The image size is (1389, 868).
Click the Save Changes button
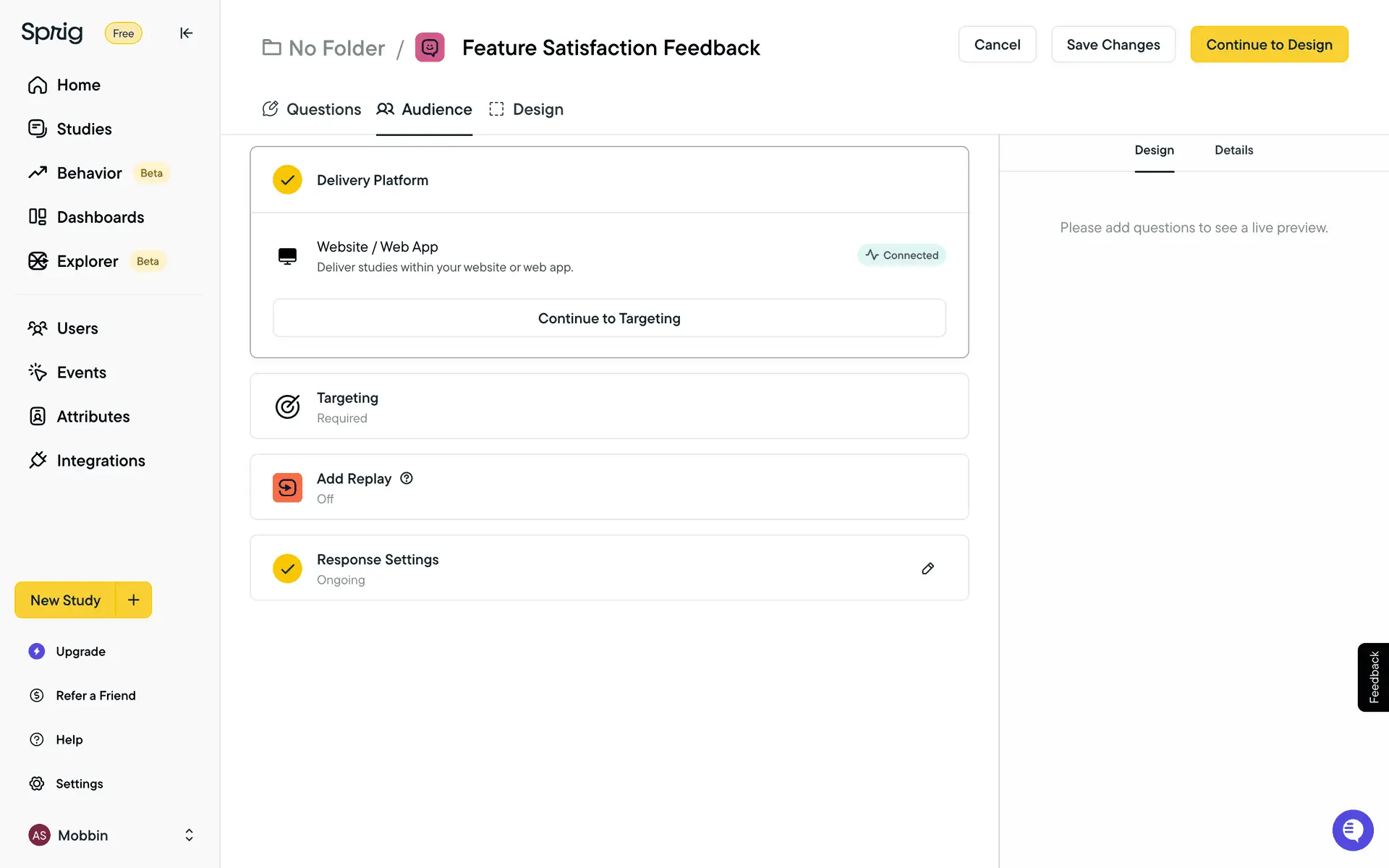pyautogui.click(x=1113, y=45)
